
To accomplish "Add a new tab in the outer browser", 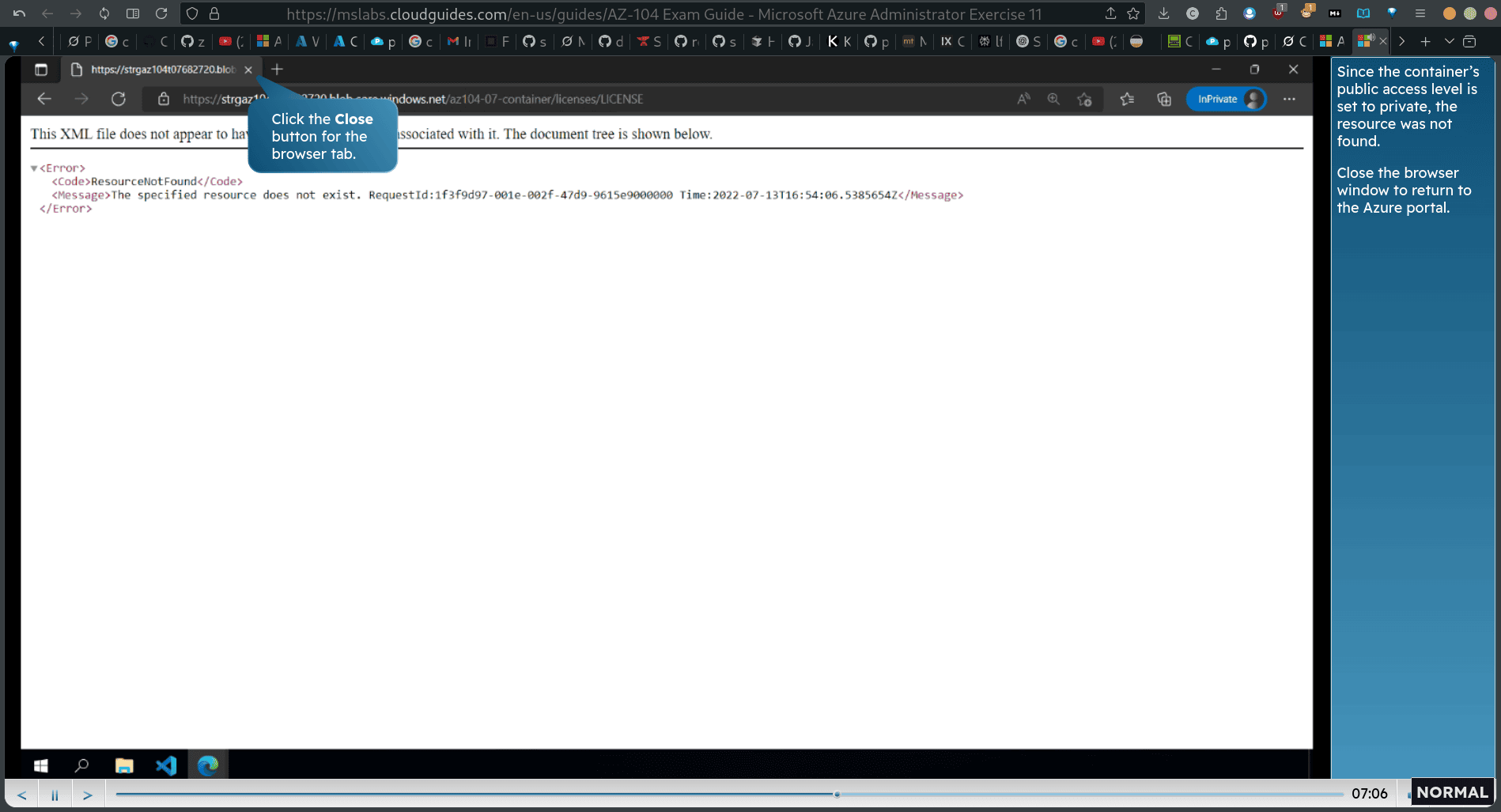I will coord(1426,41).
